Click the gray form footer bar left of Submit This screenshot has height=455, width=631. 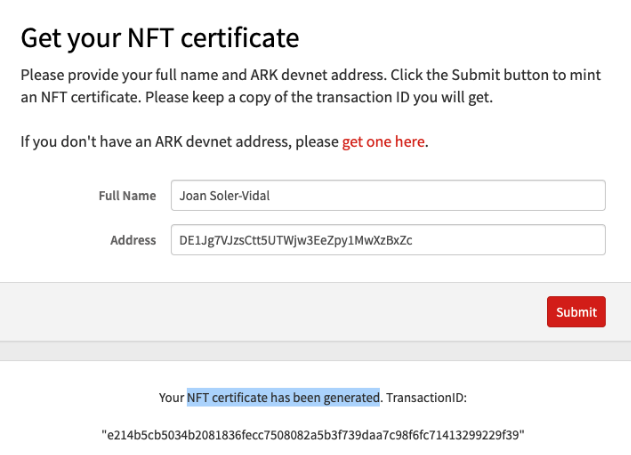point(270,312)
